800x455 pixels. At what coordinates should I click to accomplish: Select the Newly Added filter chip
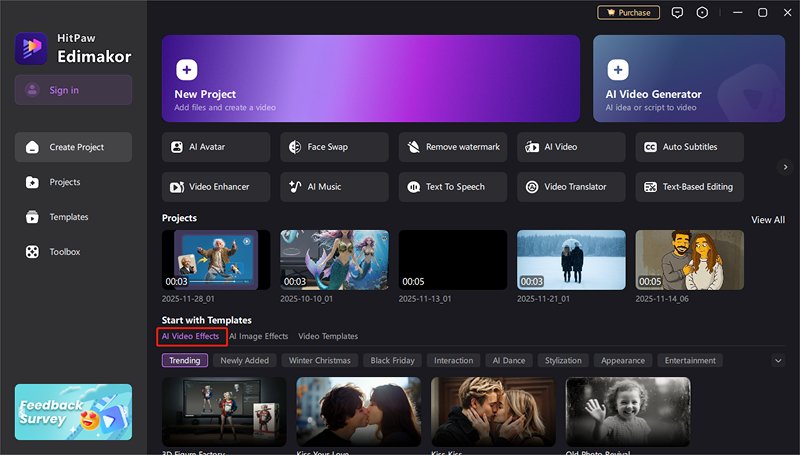[x=244, y=360]
